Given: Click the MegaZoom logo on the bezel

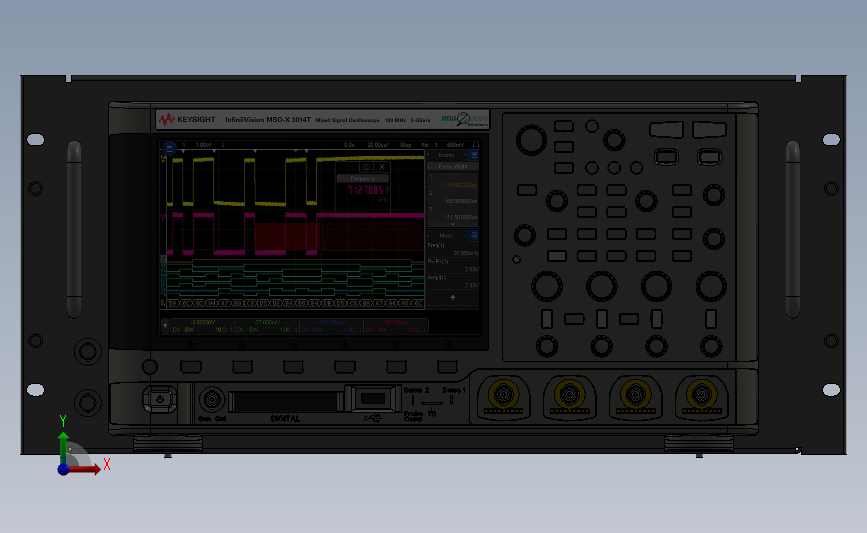Looking at the screenshot, I should [x=464, y=119].
